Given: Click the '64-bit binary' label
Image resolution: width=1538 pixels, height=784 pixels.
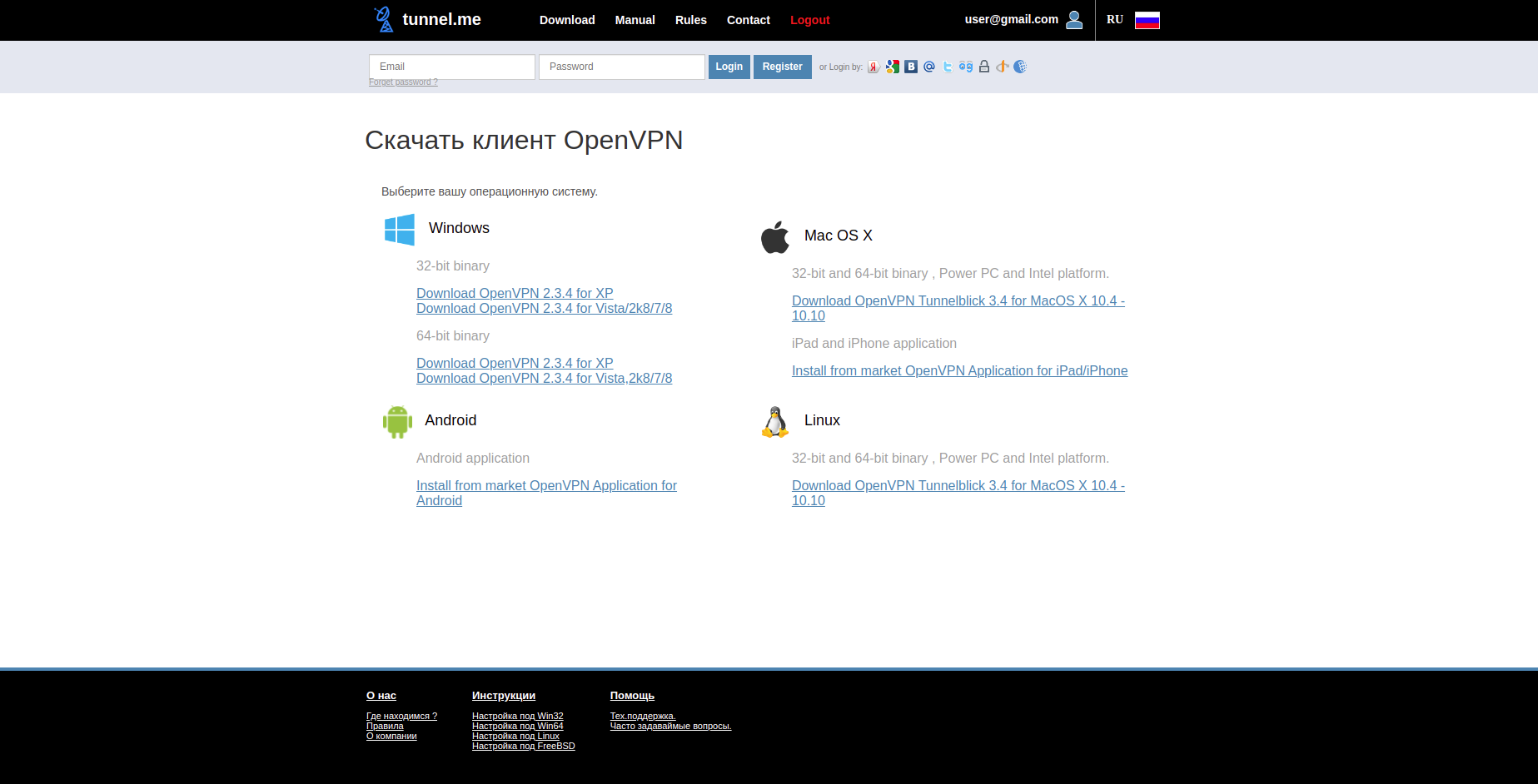Looking at the screenshot, I should click(x=453, y=335).
